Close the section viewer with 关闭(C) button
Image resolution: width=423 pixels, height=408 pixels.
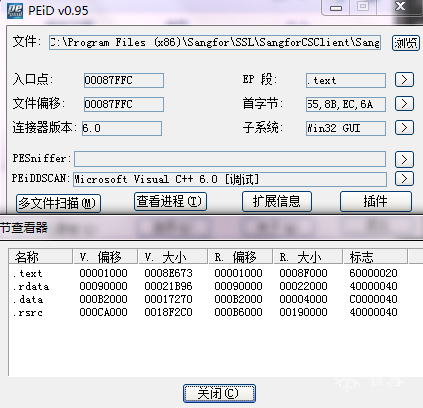[219, 393]
